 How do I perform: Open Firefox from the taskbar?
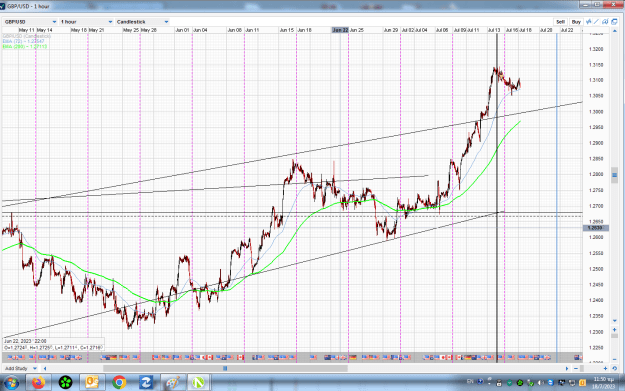(39, 383)
